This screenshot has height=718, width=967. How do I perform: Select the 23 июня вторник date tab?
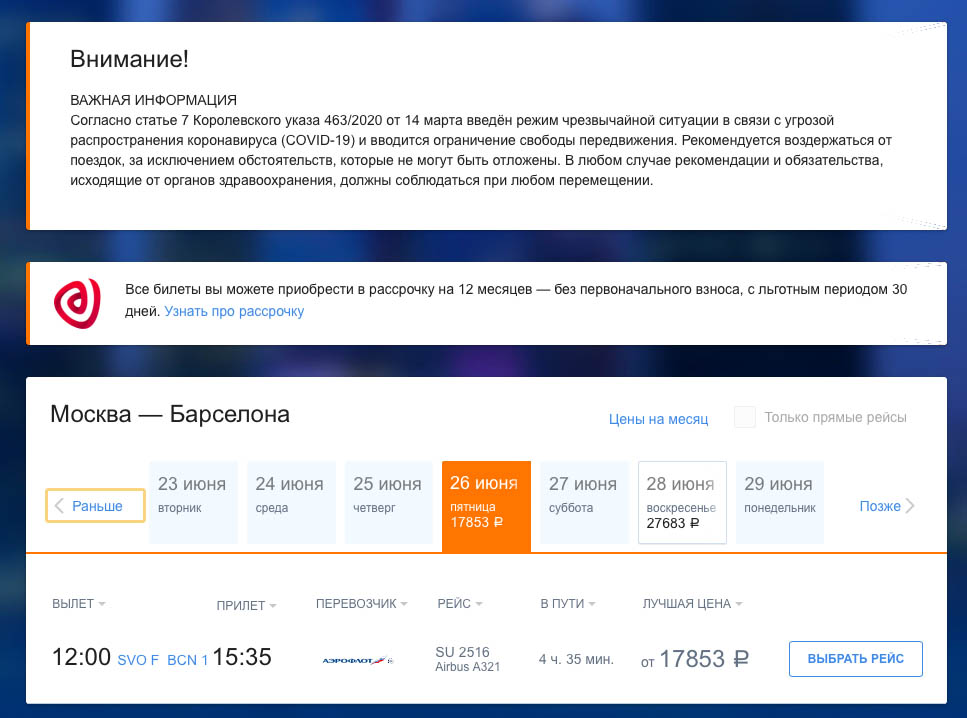(194, 502)
